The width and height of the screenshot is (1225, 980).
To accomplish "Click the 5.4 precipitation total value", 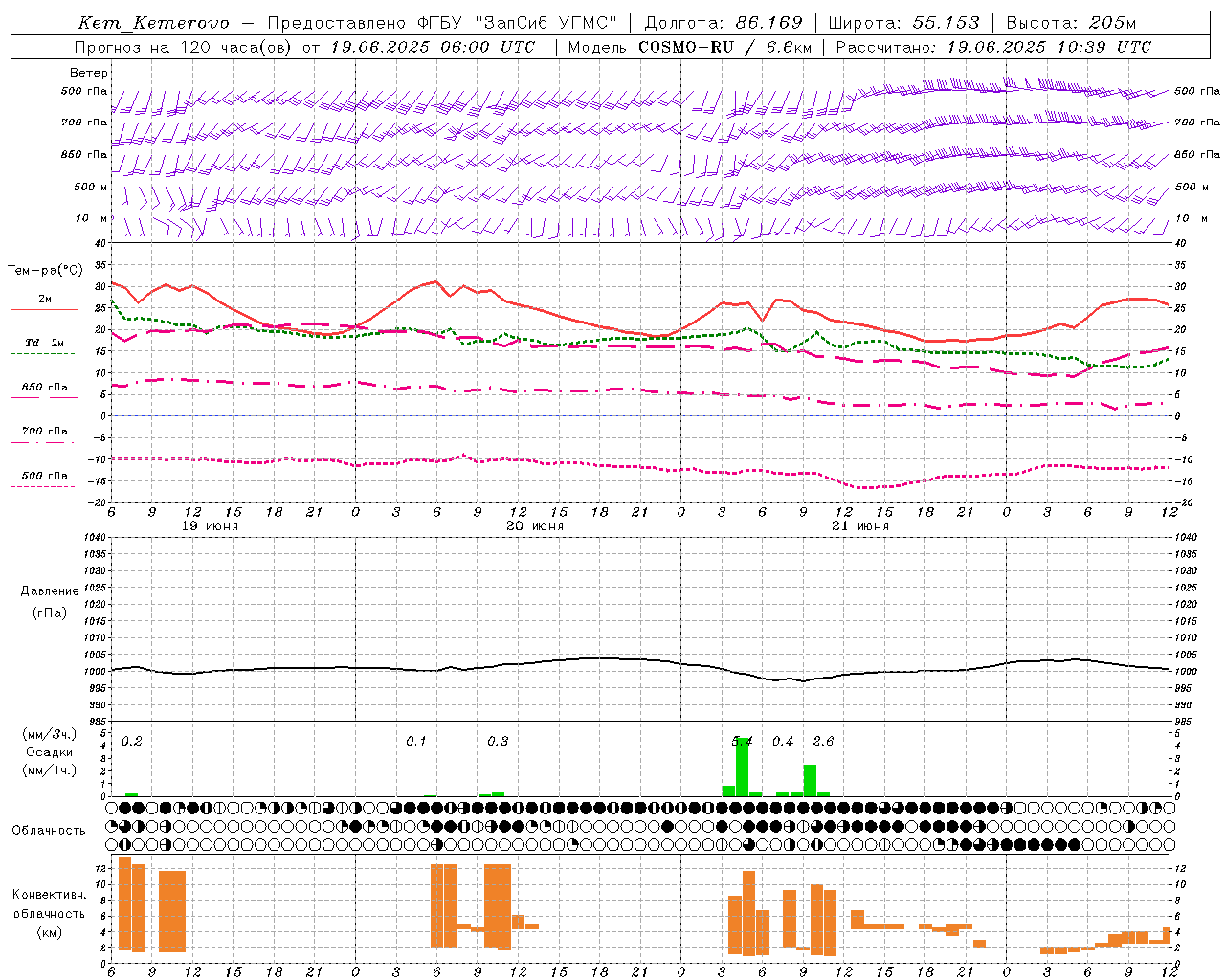I will pos(743,742).
